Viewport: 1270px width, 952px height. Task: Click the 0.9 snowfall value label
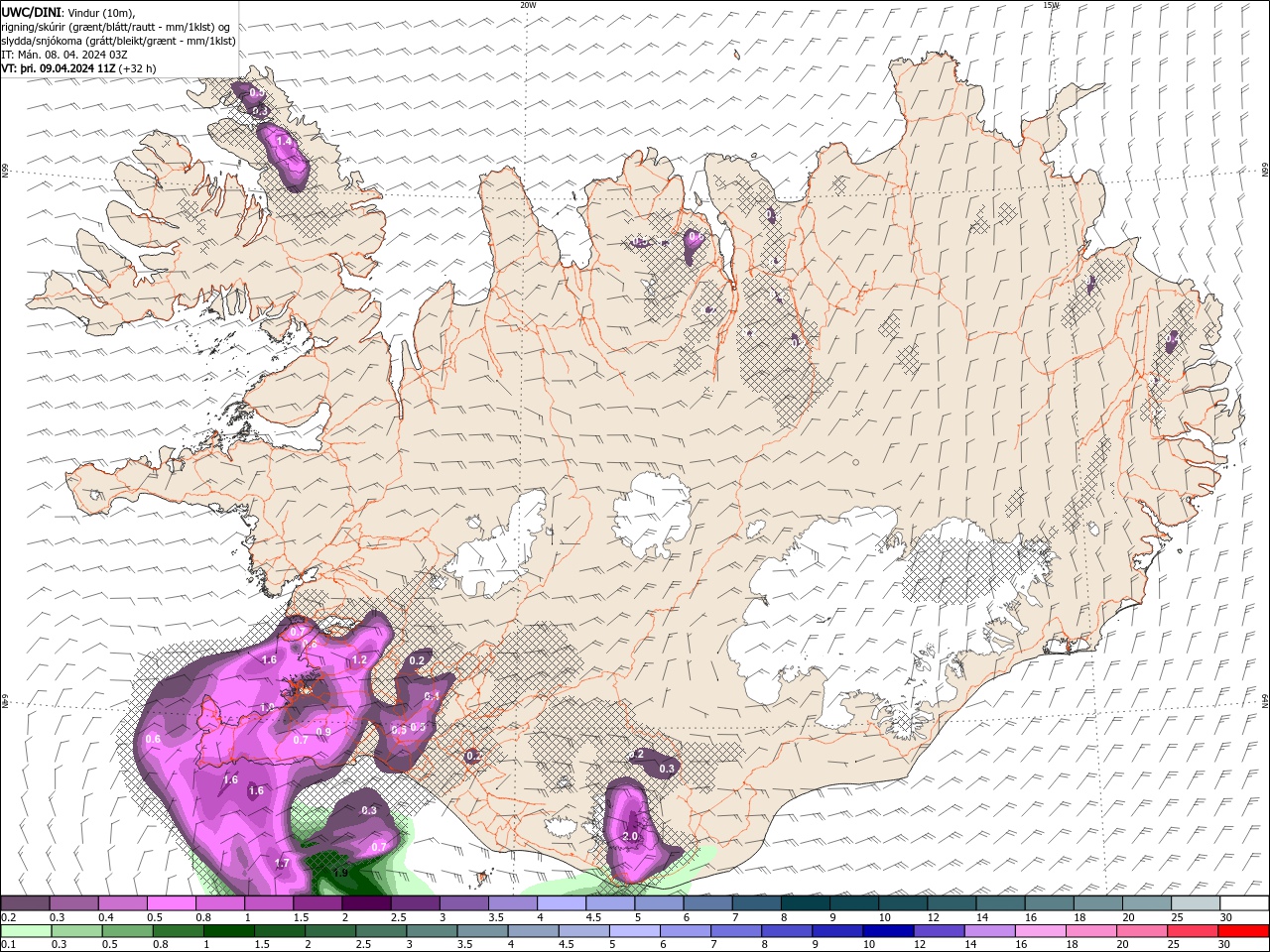(x=323, y=732)
